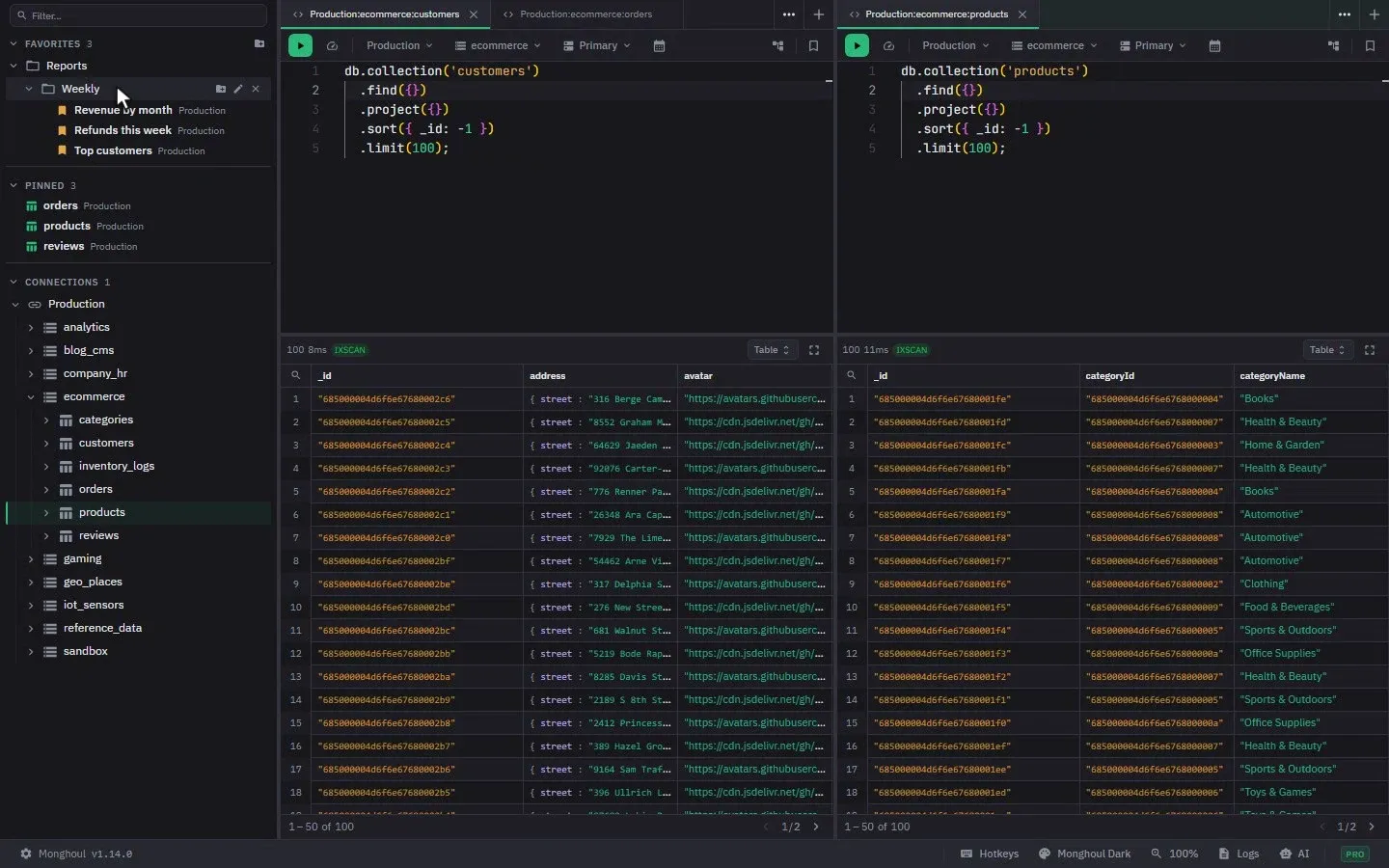Collapse the ecommerce database
Viewport: 1389px width, 868px height.
point(31,396)
